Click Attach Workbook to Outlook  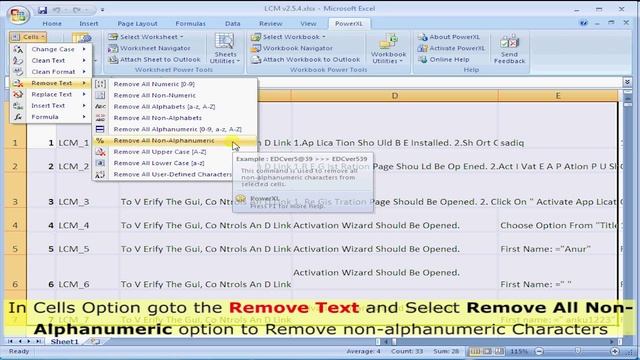(x=306, y=60)
